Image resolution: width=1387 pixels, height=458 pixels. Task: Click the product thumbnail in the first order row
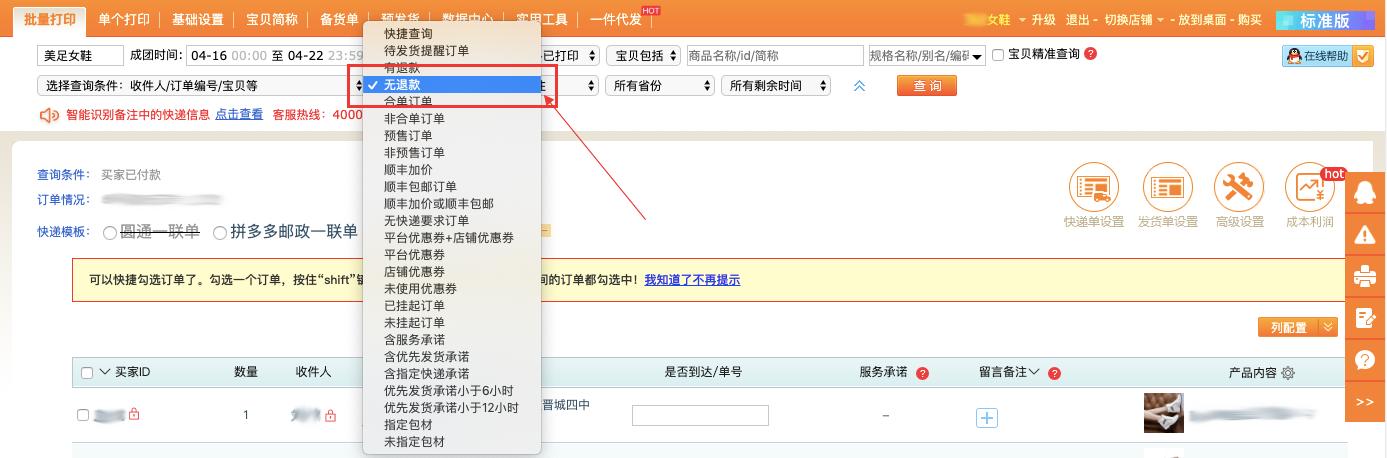click(x=1164, y=413)
